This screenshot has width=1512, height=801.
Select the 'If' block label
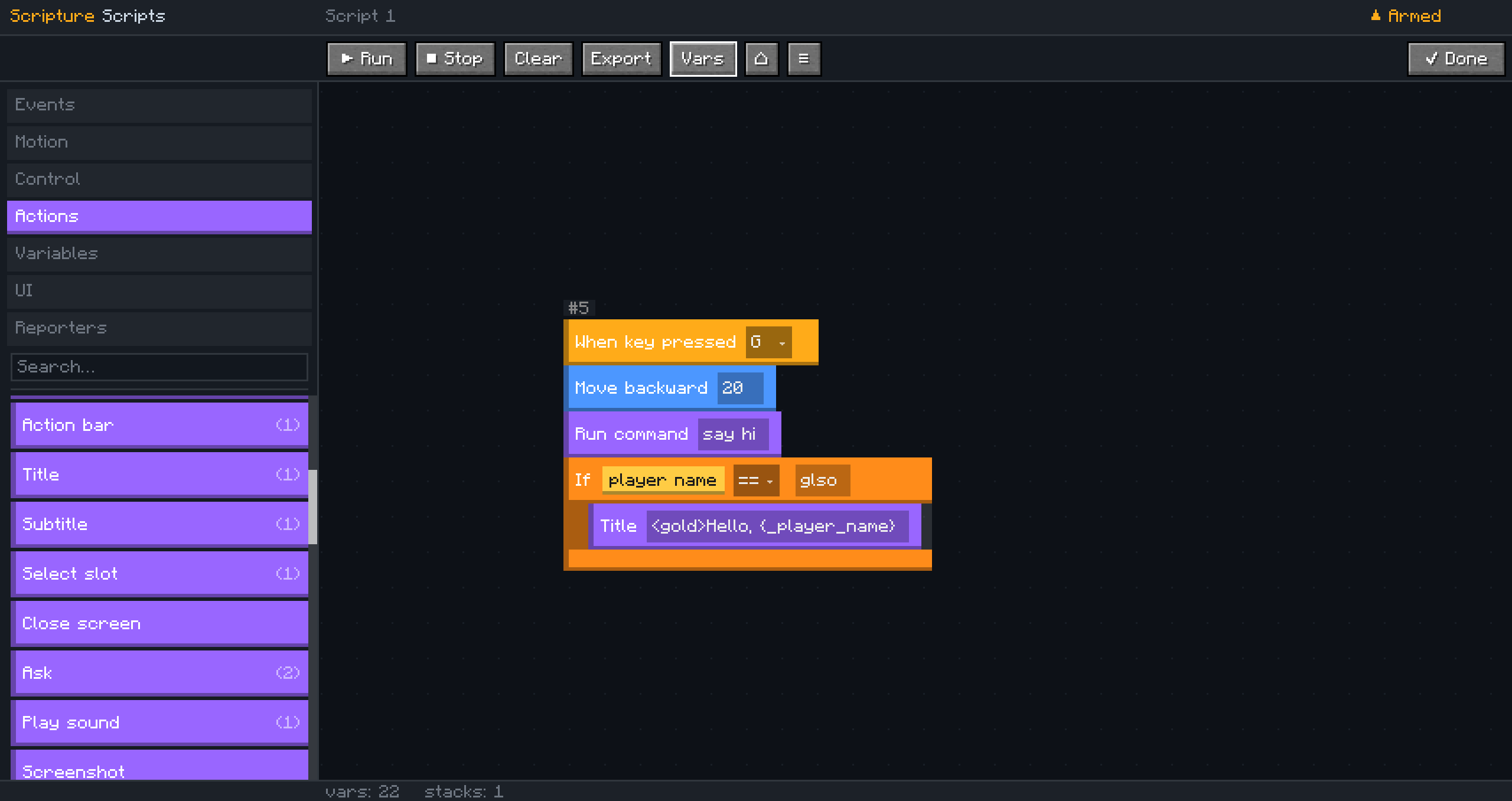click(582, 480)
